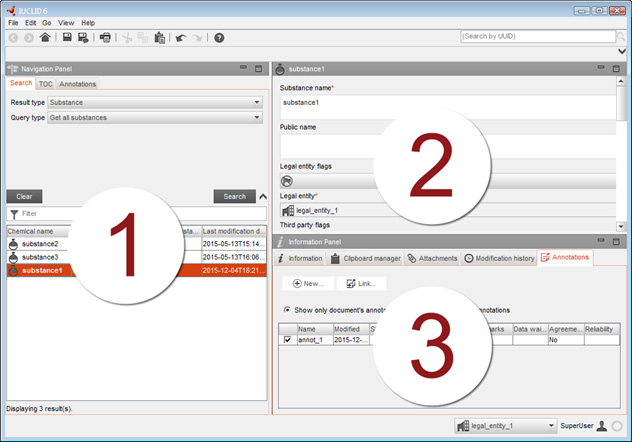Open the File menu

click(13, 23)
